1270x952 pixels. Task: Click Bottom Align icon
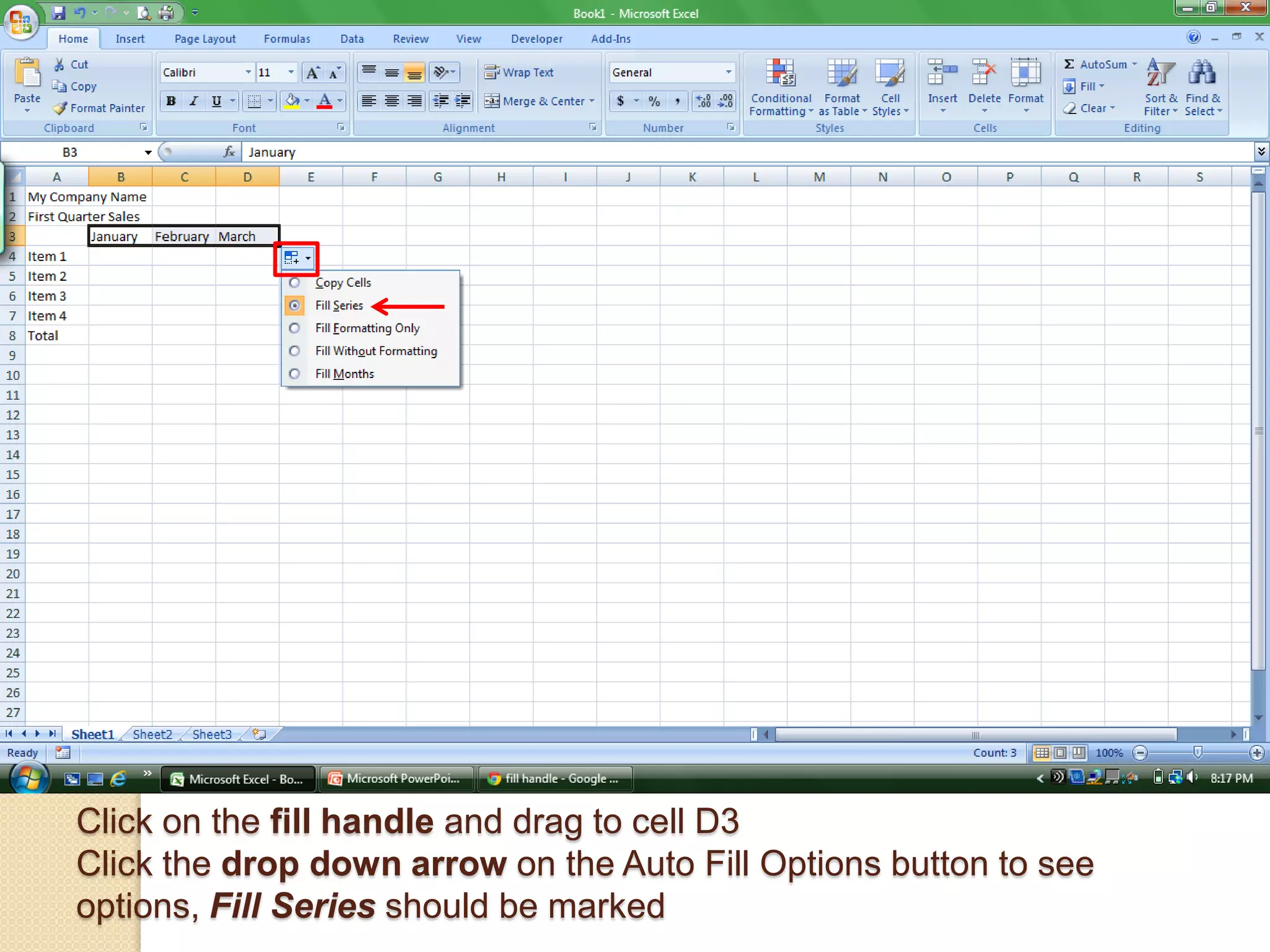[x=414, y=73]
